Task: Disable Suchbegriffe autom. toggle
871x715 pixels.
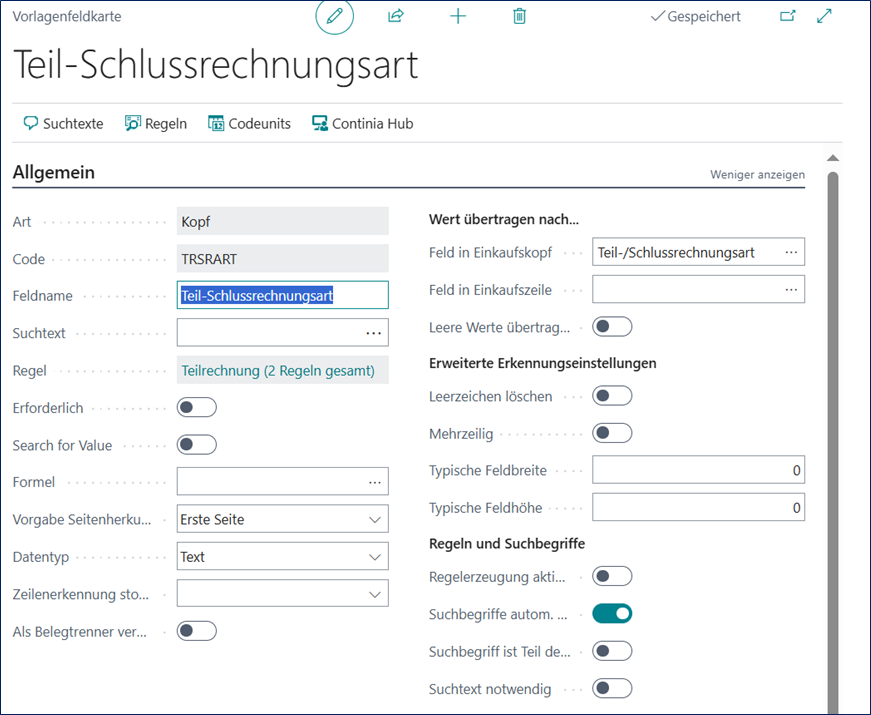Action: click(612, 614)
